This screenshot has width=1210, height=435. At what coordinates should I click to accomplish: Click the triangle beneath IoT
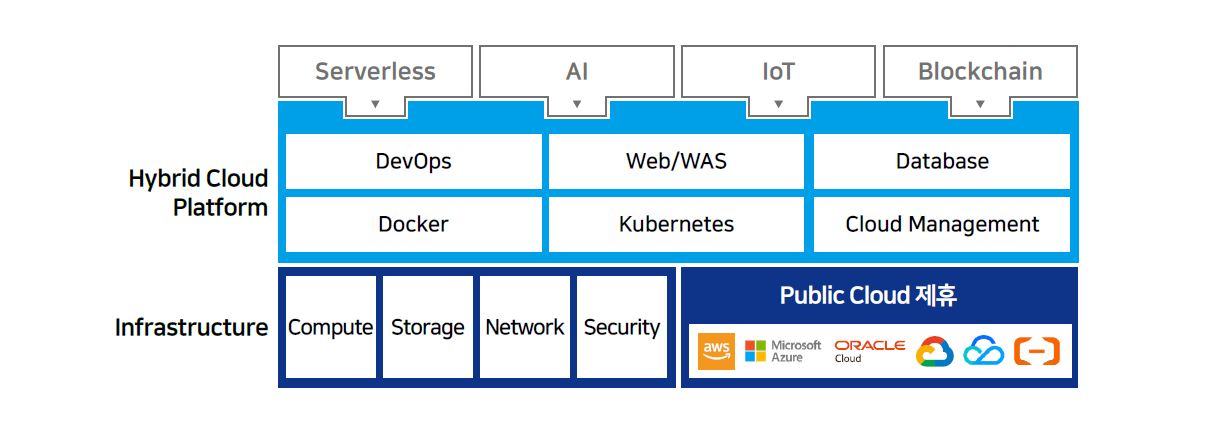779,104
